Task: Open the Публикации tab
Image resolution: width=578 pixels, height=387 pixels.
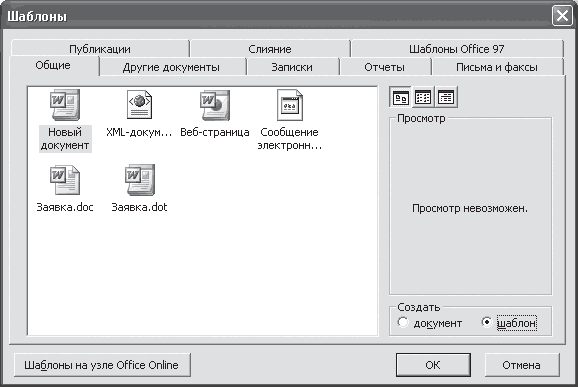Action: tap(100, 49)
